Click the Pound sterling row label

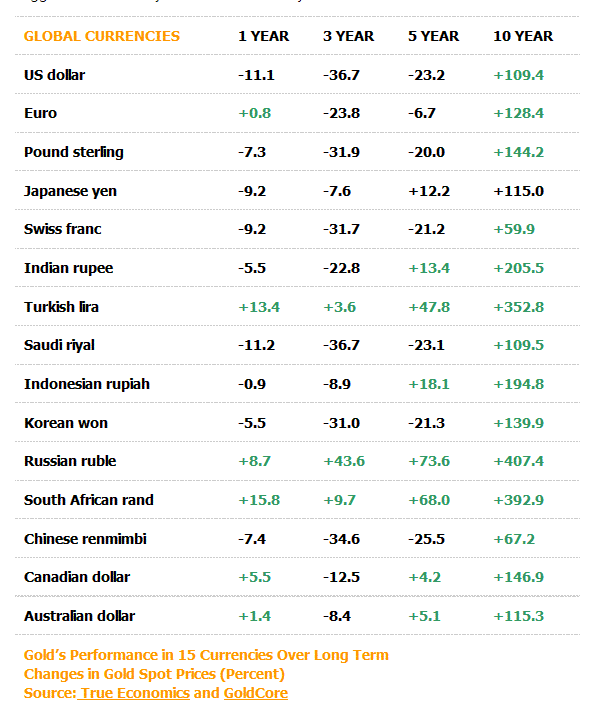tap(74, 152)
